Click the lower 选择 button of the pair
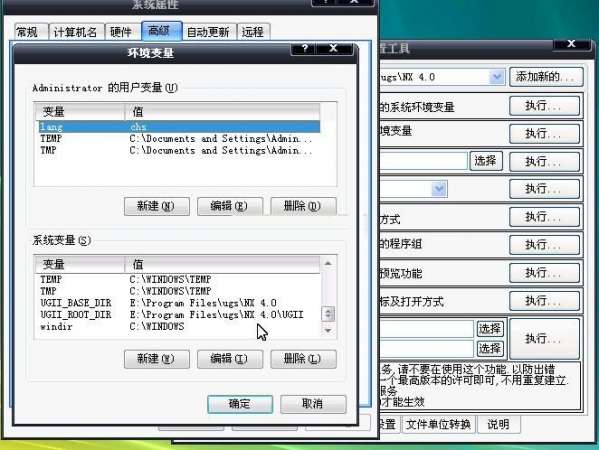 click(490, 348)
